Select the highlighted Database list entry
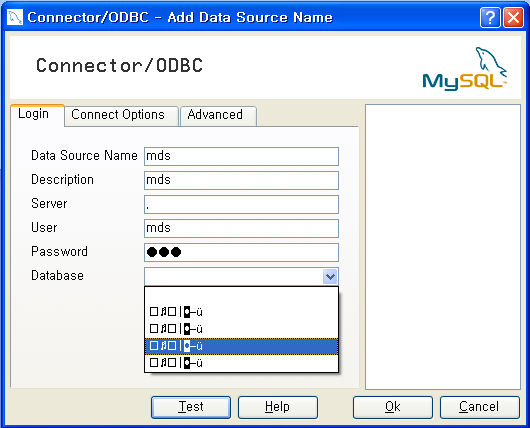 [241, 346]
